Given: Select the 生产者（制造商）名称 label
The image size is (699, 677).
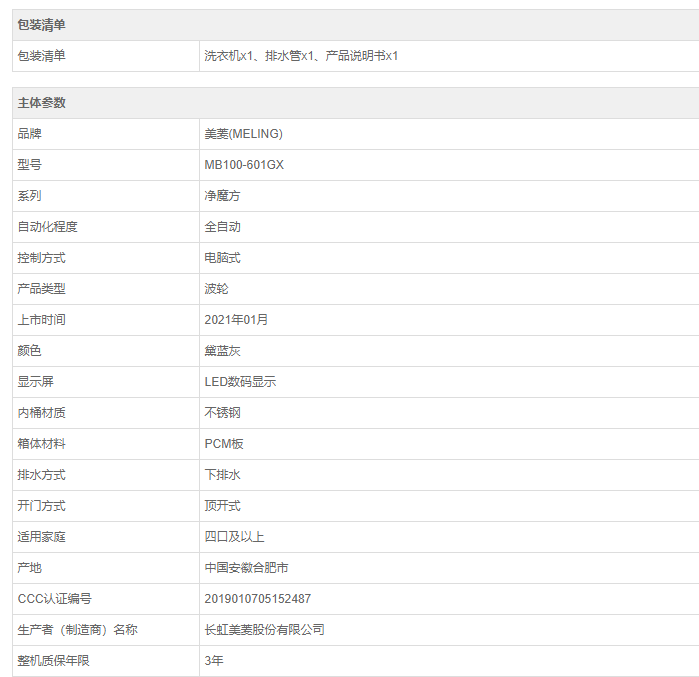Looking at the screenshot, I should click(x=78, y=630).
